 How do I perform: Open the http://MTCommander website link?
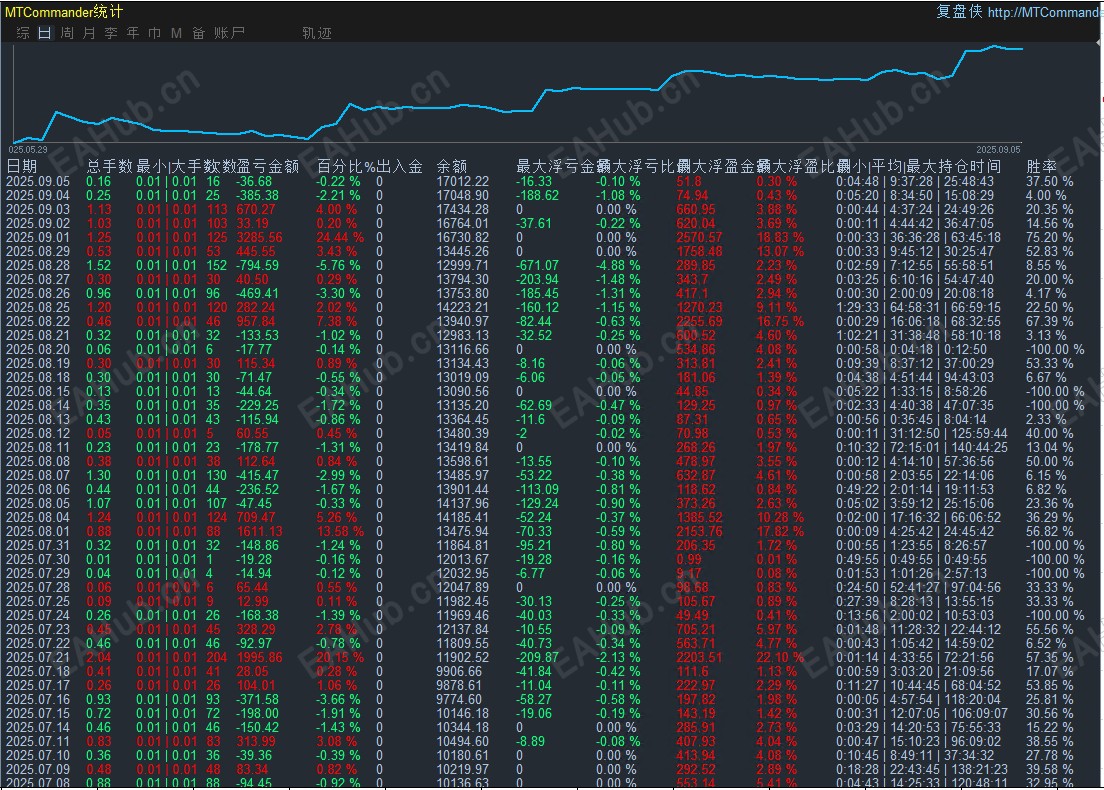point(1045,12)
